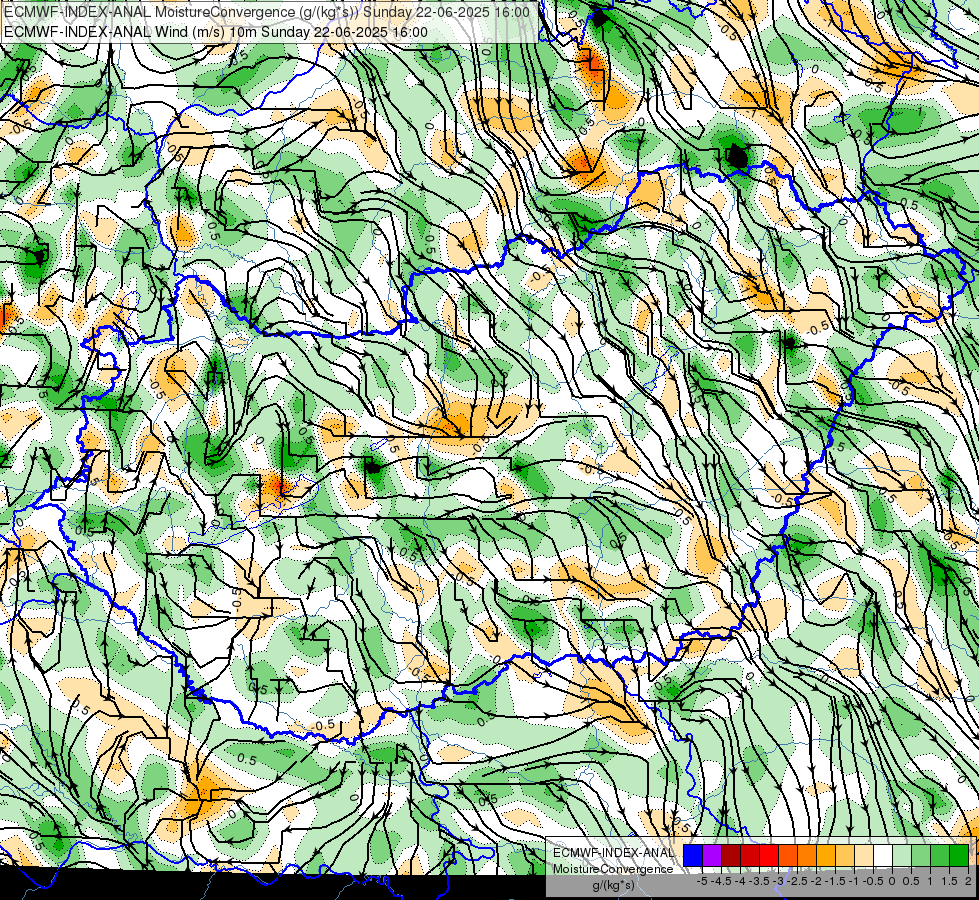Select the legend swatch between -3 and -2.5
This screenshot has width=979, height=900.
click(x=788, y=855)
